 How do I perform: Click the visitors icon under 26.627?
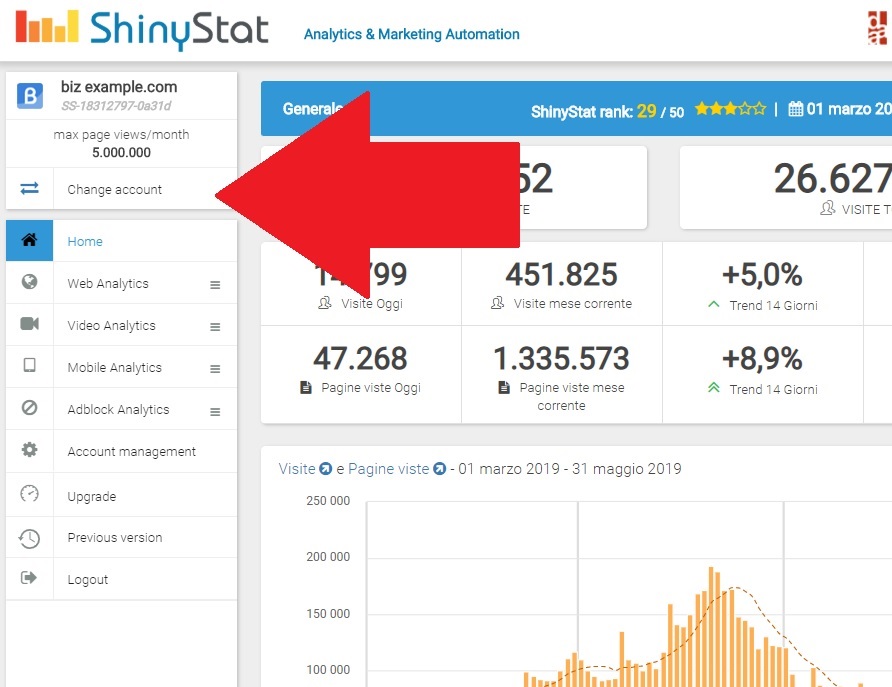coord(828,208)
